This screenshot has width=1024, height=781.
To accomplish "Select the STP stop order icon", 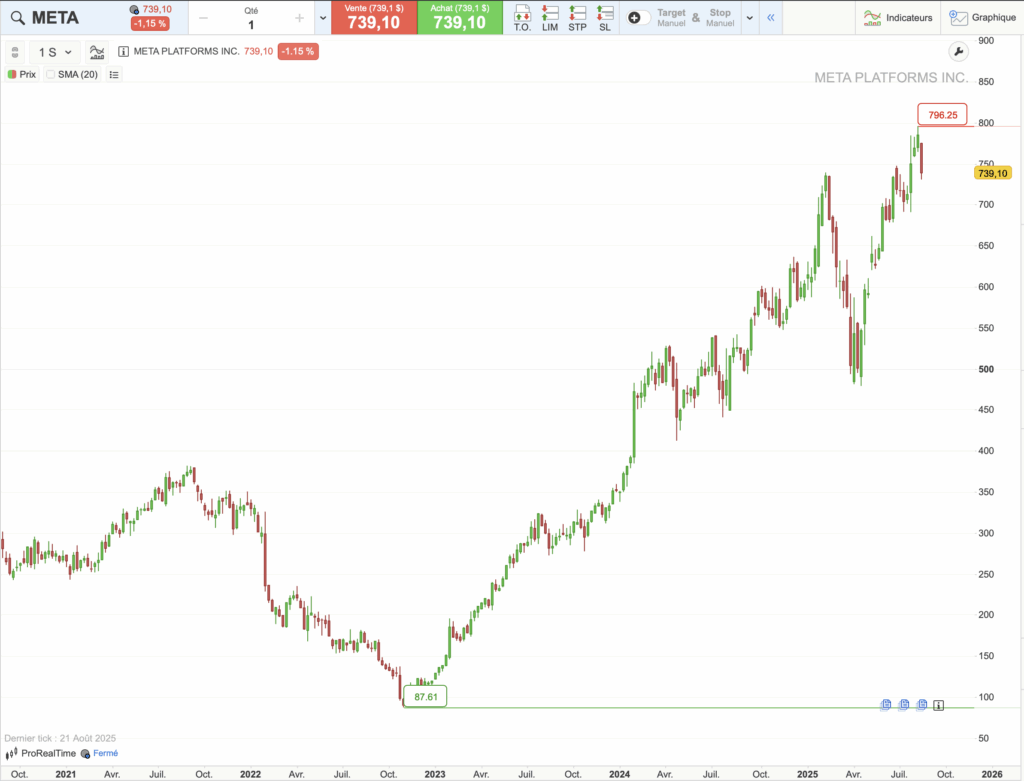I will point(577,17).
